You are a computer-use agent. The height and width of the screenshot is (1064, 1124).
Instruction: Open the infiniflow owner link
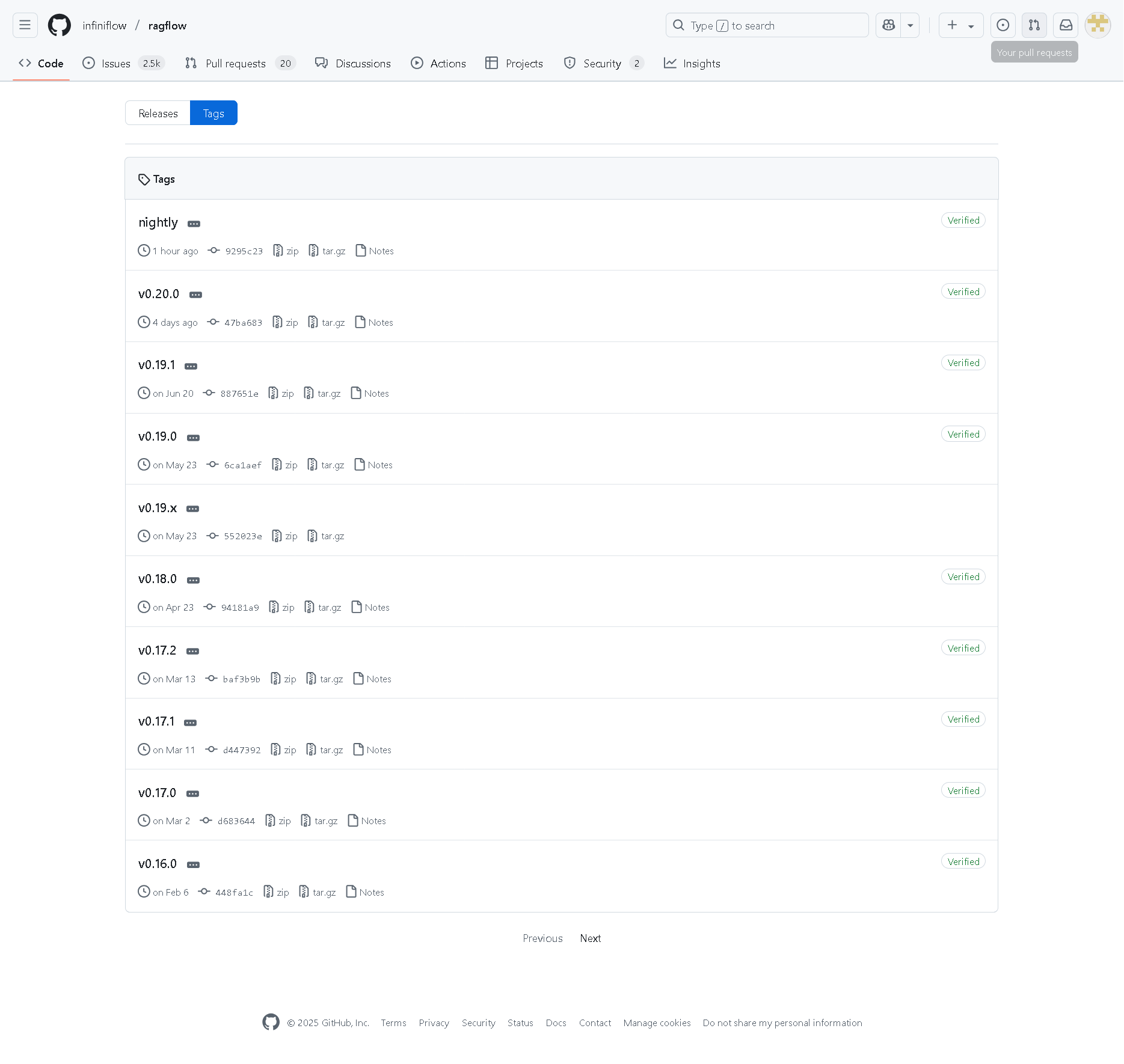tap(105, 25)
